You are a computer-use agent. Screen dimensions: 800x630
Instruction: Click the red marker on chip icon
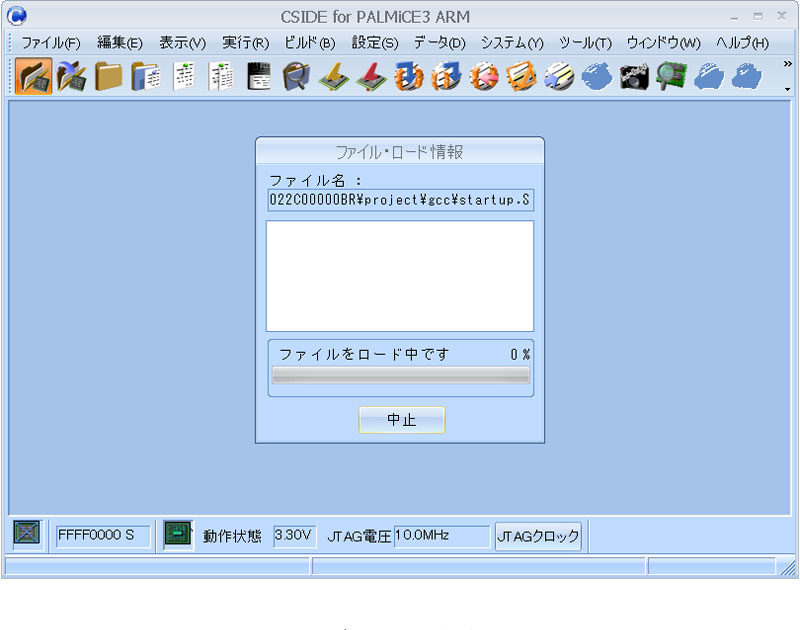(371, 76)
